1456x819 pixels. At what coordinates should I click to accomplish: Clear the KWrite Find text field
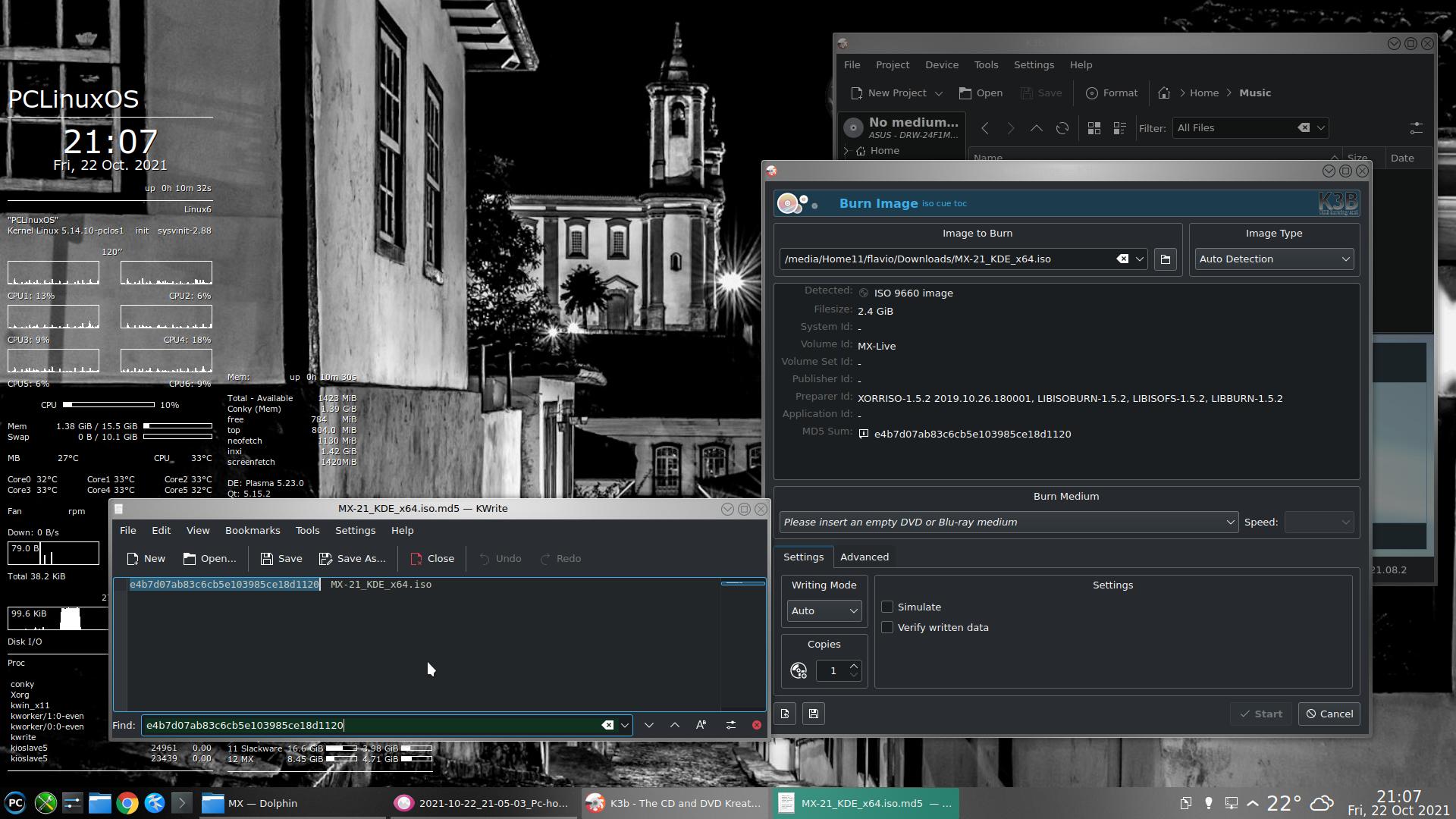pos(607,726)
